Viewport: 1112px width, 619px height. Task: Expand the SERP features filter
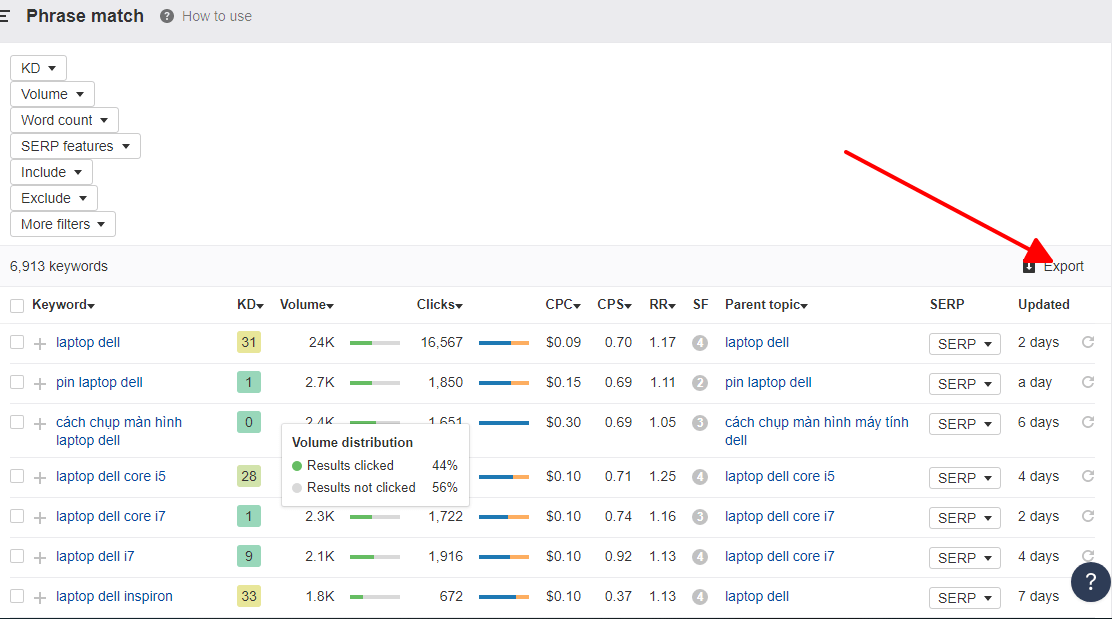coord(75,146)
